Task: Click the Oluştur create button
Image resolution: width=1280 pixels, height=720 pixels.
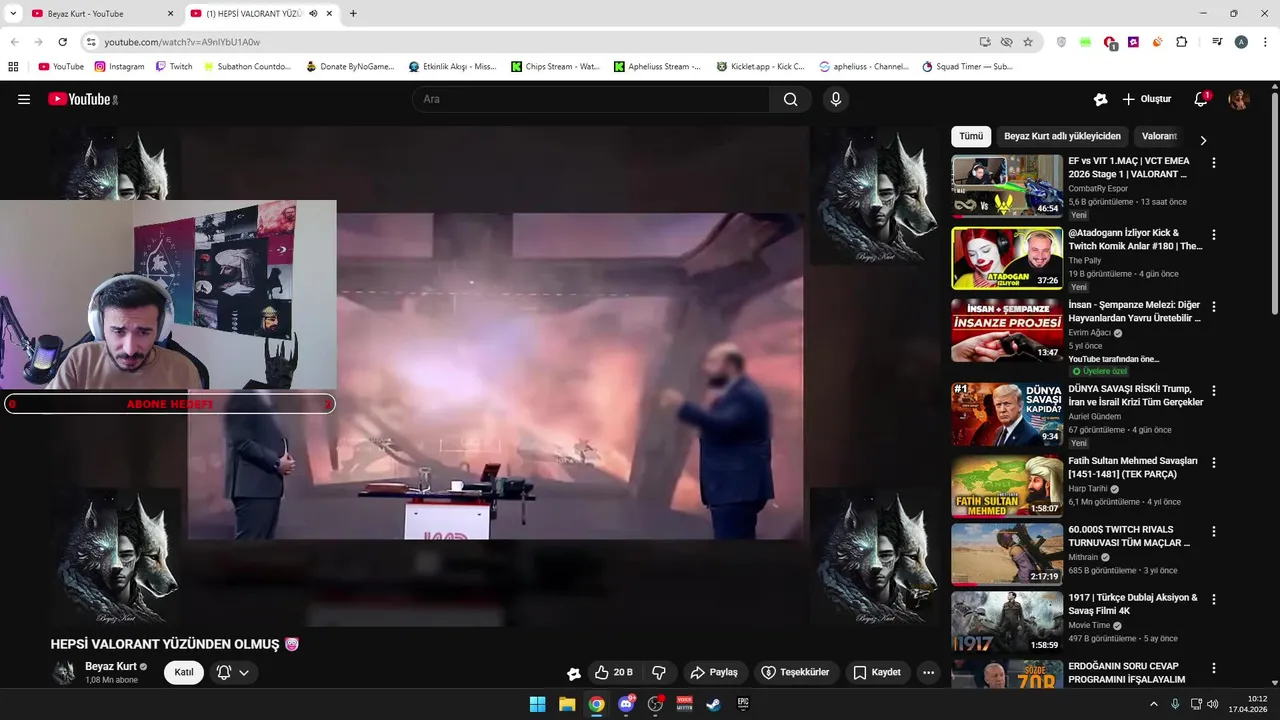Action: pos(1146,99)
